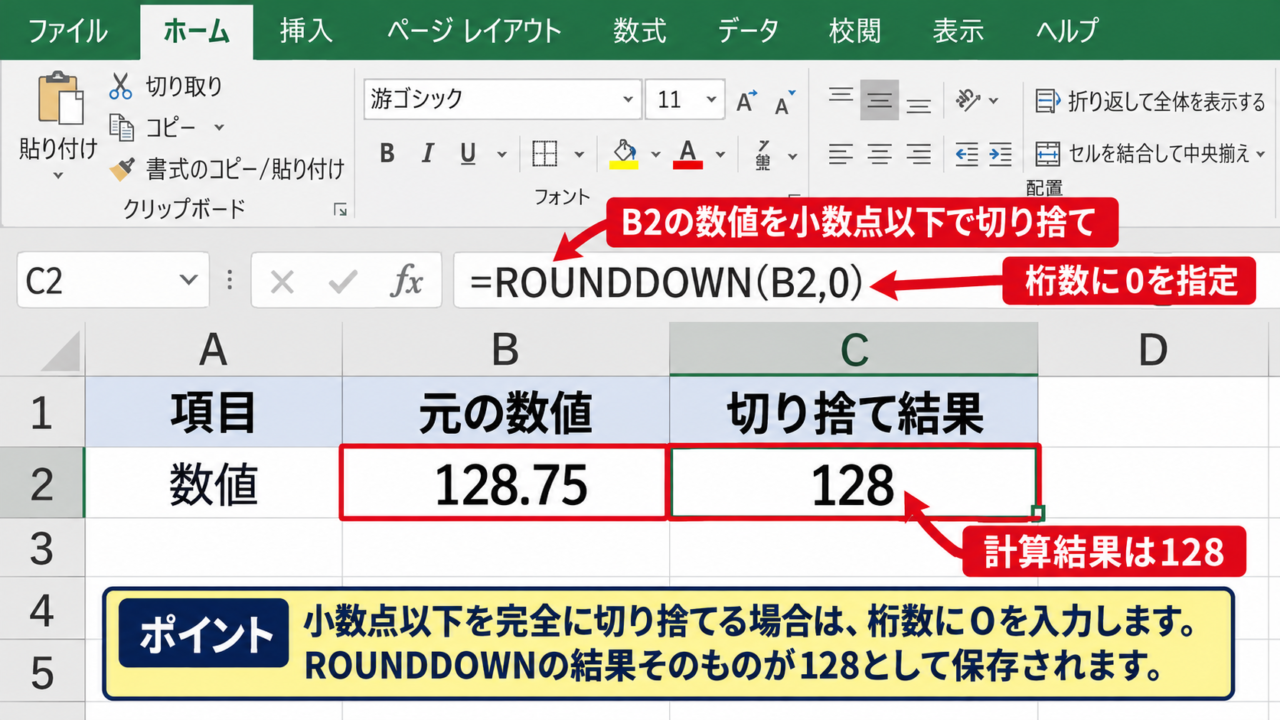This screenshot has width=1280, height=720.
Task: Align cell text right
Action: 919,154
